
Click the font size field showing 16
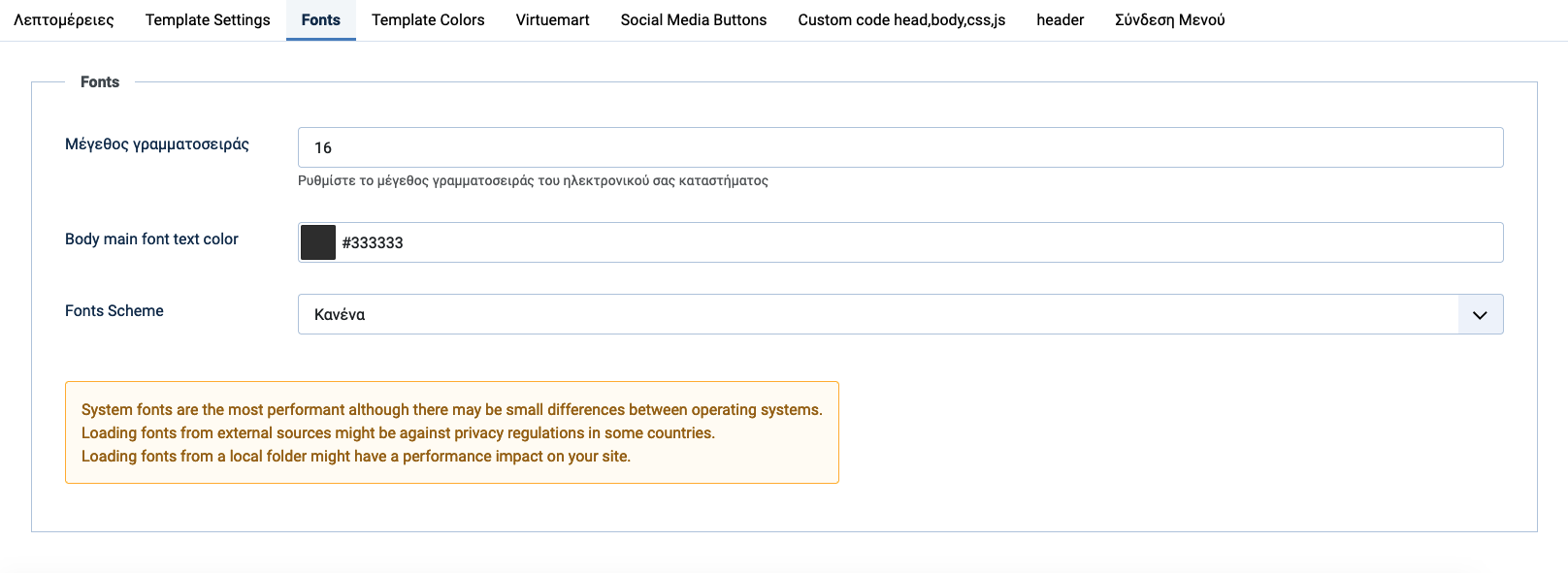pos(899,147)
